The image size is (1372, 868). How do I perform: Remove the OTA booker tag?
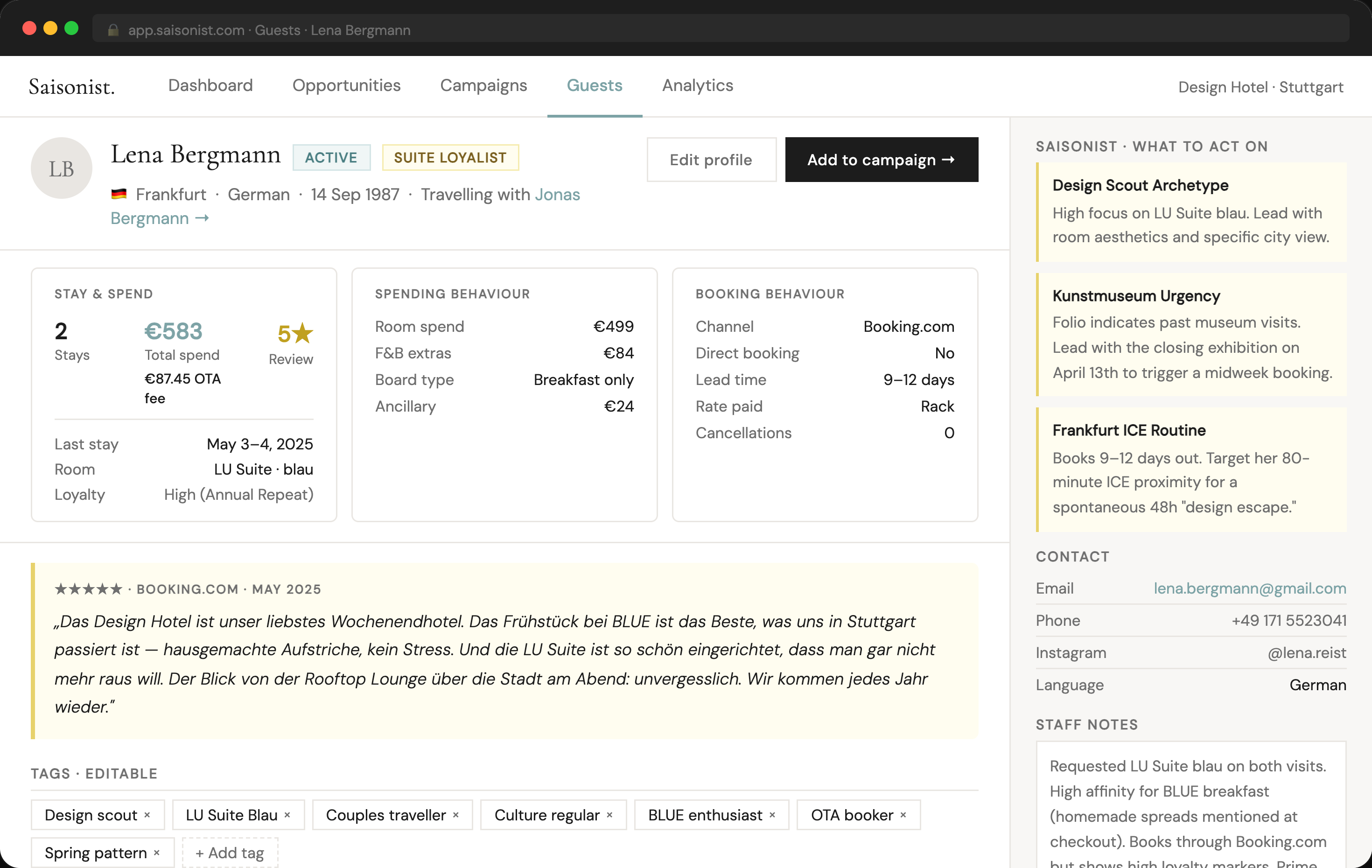pos(903,815)
